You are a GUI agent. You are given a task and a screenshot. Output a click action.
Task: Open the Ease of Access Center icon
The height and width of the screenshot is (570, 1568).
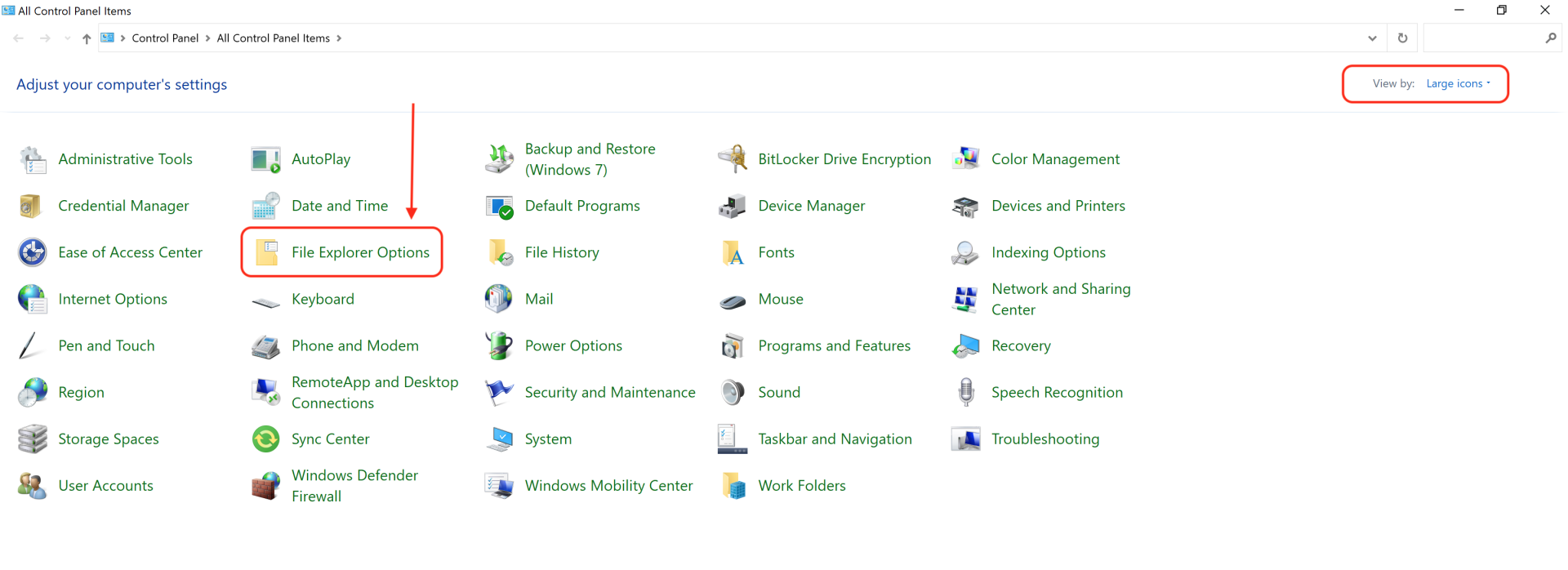[x=33, y=253]
